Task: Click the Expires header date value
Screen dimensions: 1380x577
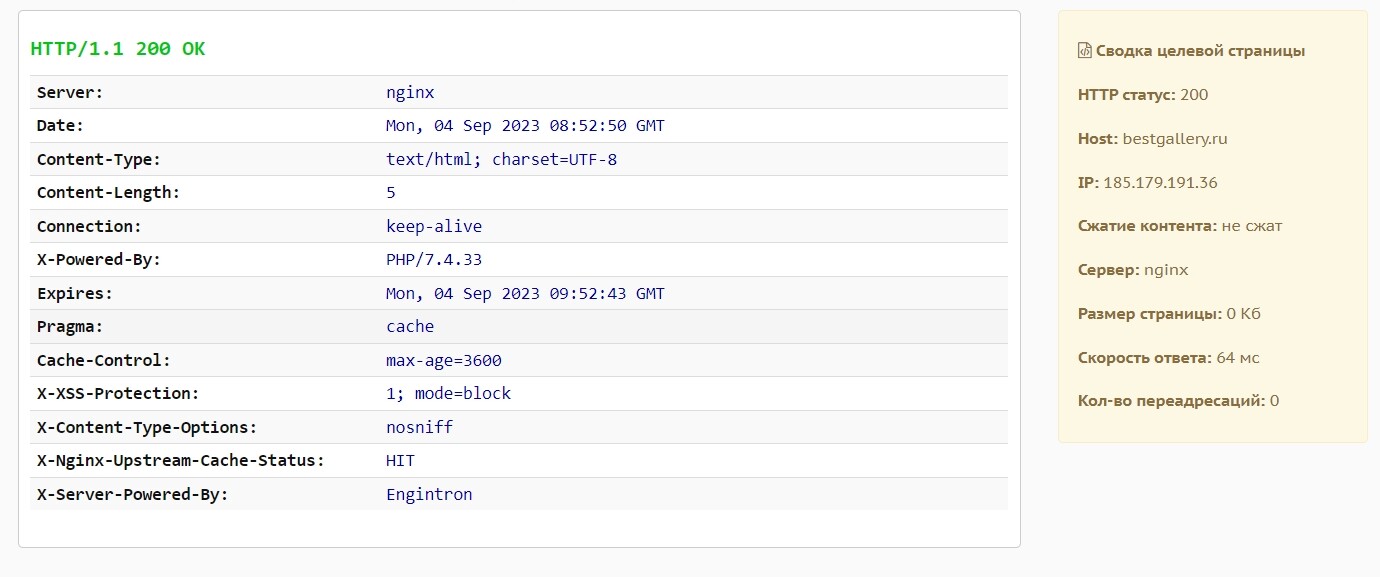Action: coord(525,294)
